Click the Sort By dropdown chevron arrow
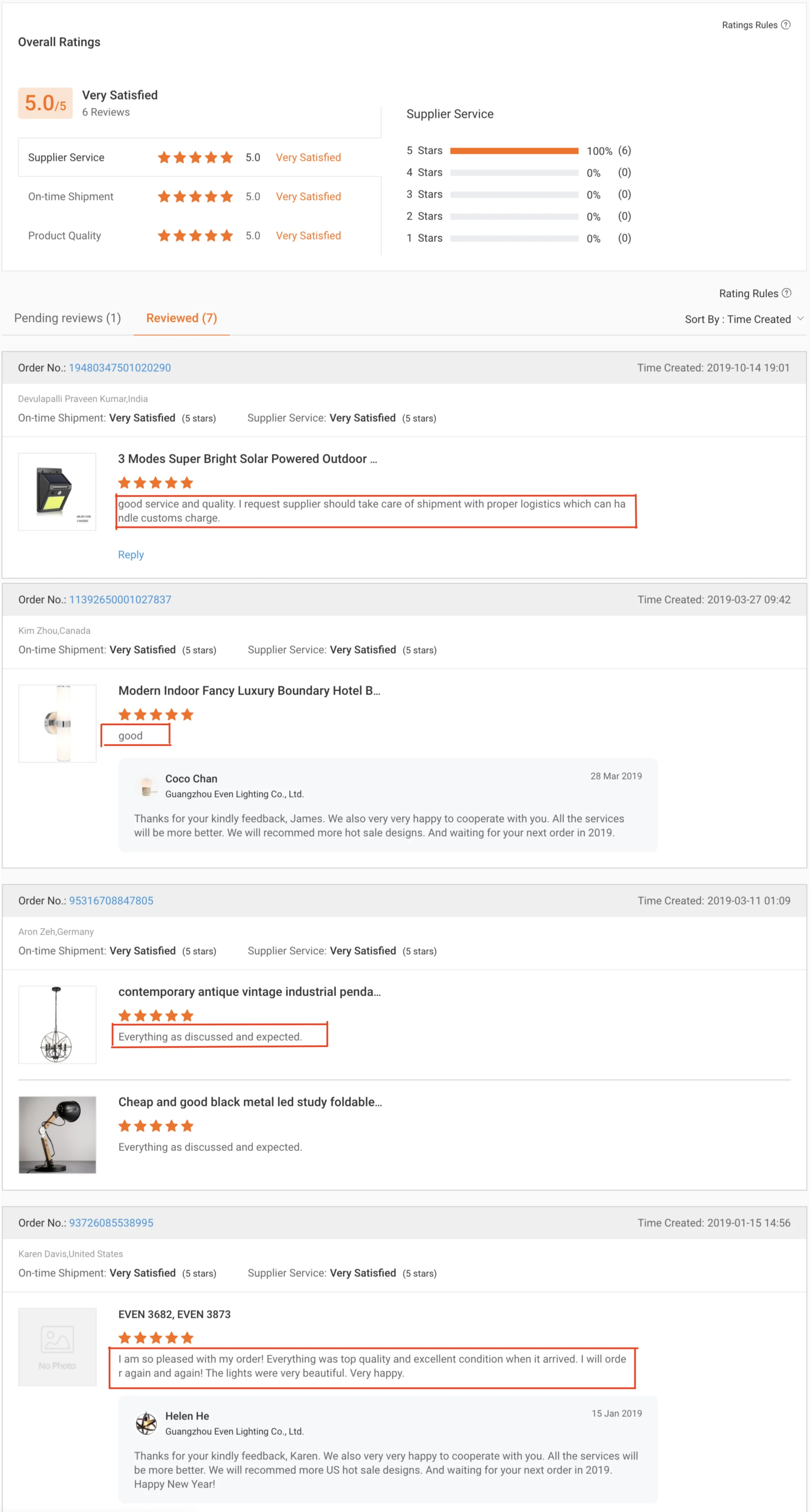This screenshot has width=810, height=1512. [x=800, y=319]
